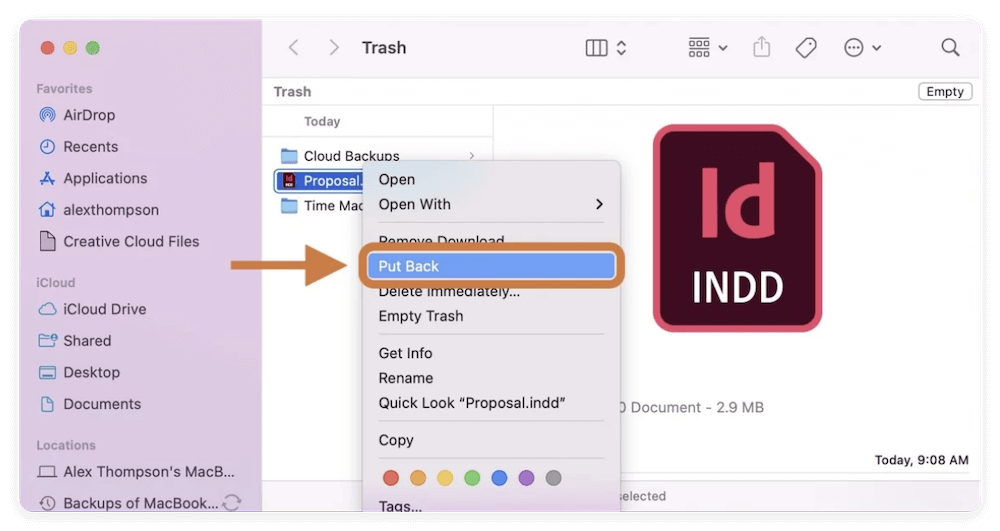The height and width of the screenshot is (531, 1000).
Task: Choose Put Back from context menu
Action: [x=491, y=266]
